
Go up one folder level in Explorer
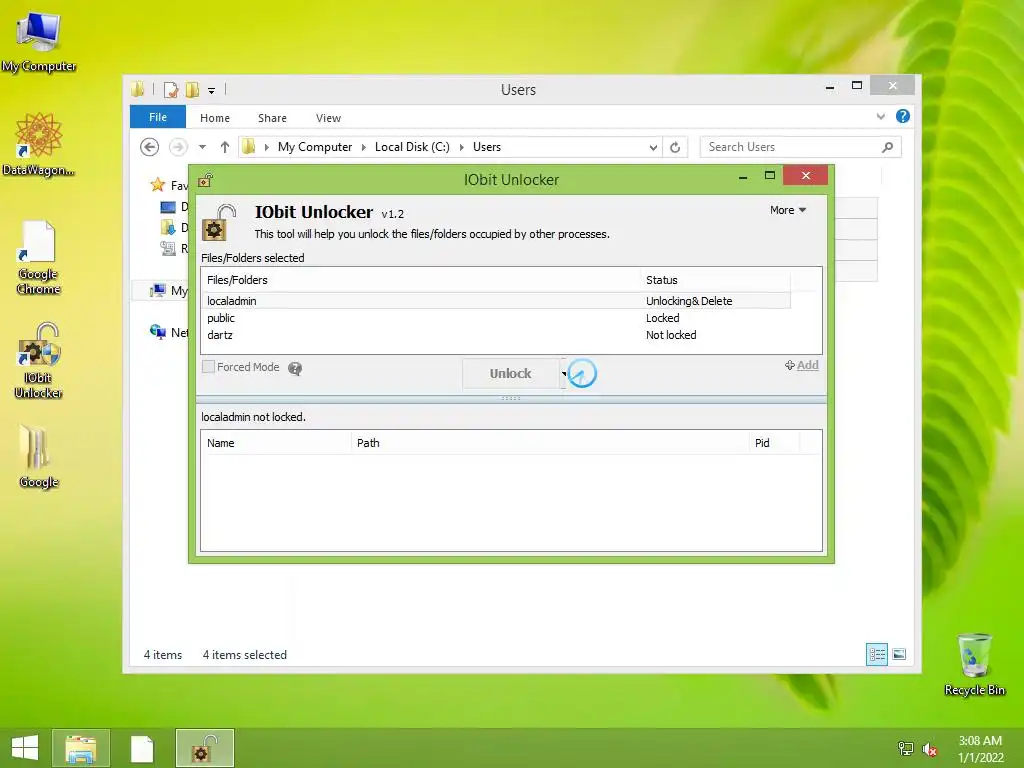[x=225, y=147]
